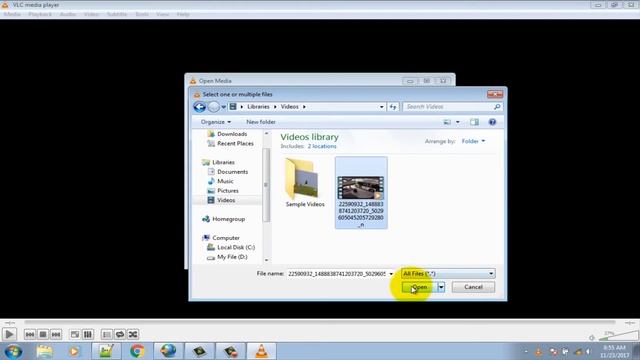Click the VLC Play button

click(9, 334)
